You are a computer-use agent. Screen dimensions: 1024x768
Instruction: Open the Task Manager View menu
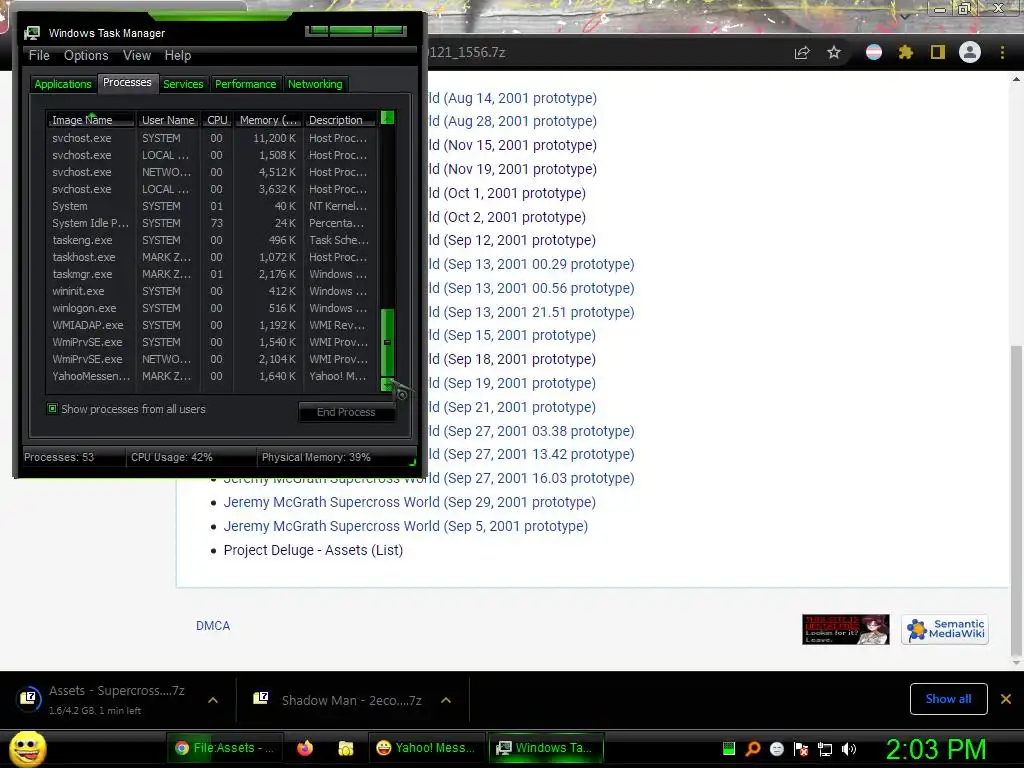(x=137, y=56)
